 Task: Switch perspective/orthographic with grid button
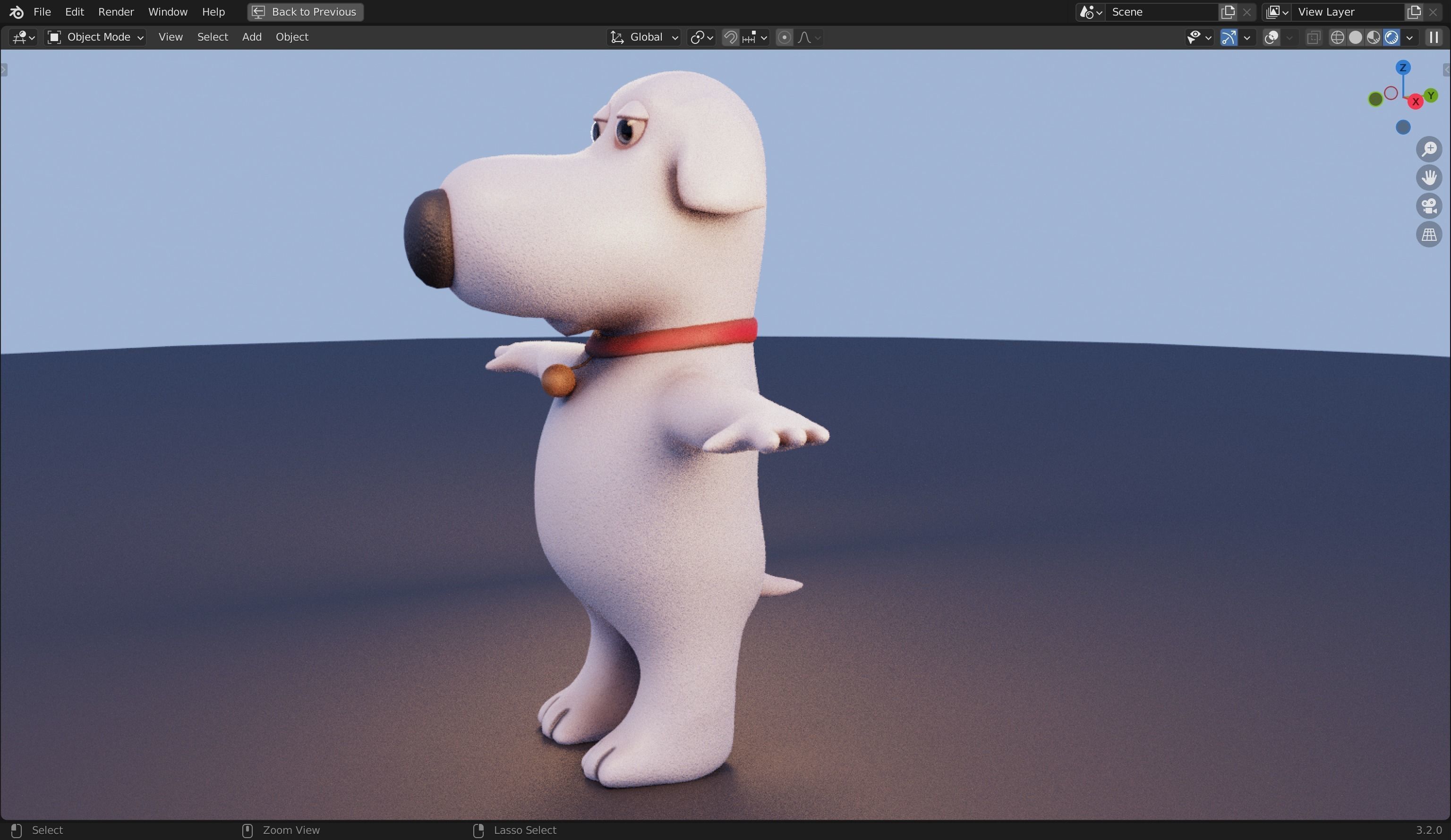coord(1429,234)
